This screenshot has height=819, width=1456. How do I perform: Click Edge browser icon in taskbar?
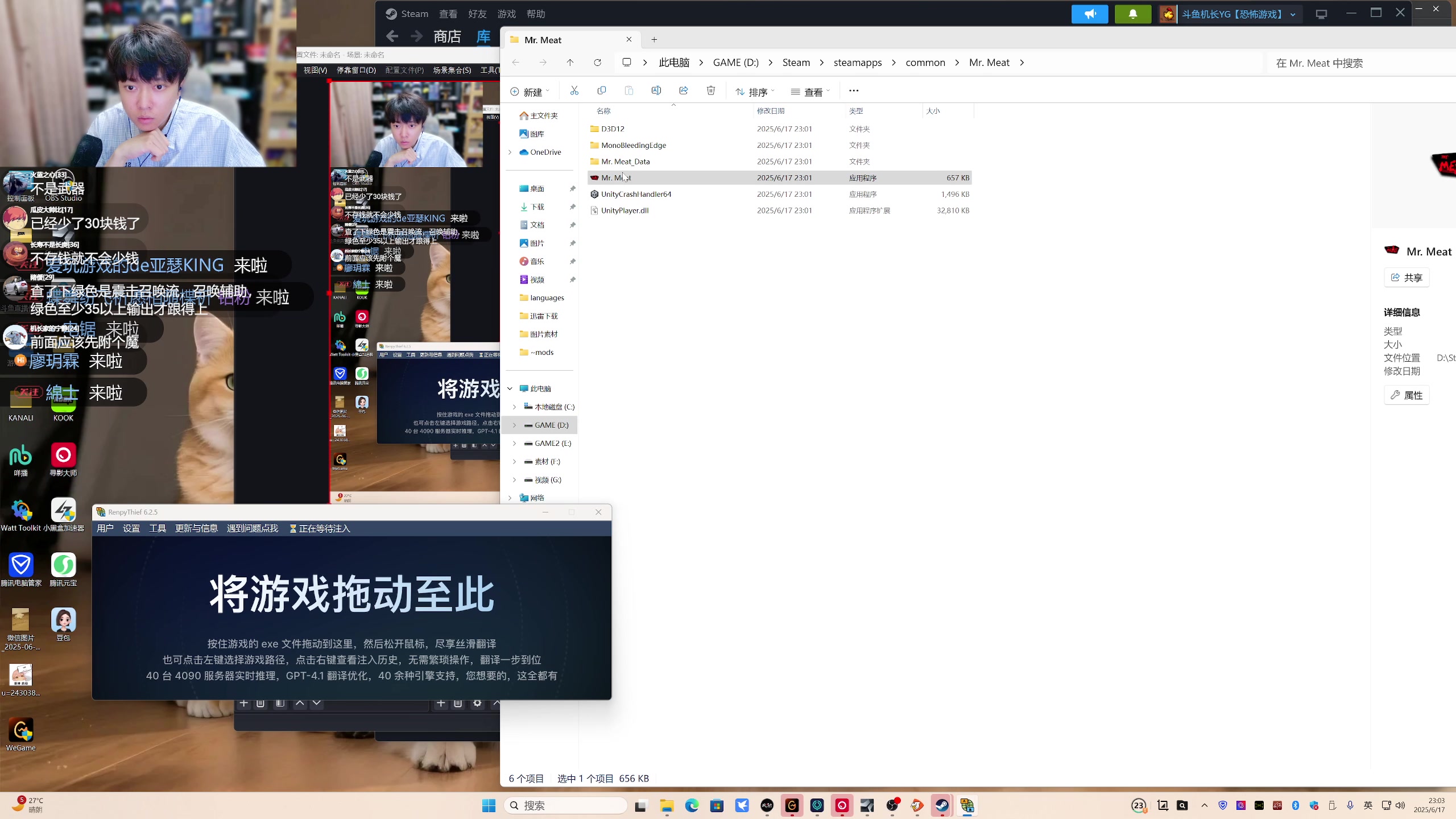coord(692,805)
